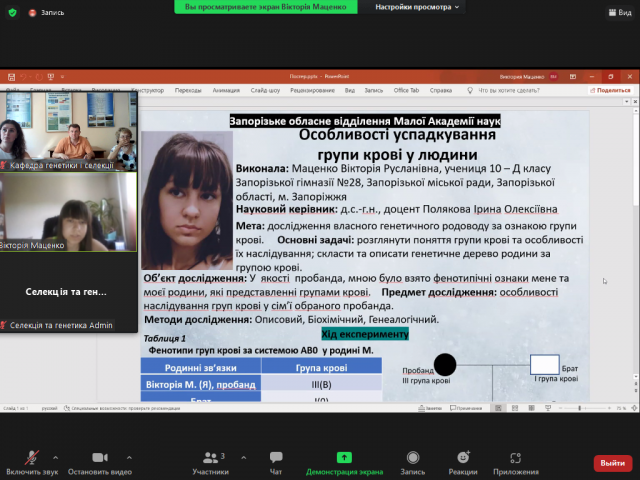
Task: Switch layout with the Вид view button
Action: tap(619, 12)
